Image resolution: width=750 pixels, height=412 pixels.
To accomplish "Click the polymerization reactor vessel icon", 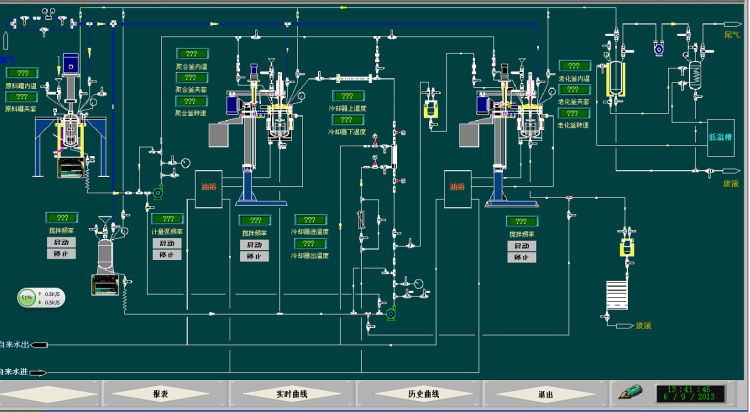I will click(x=277, y=120).
